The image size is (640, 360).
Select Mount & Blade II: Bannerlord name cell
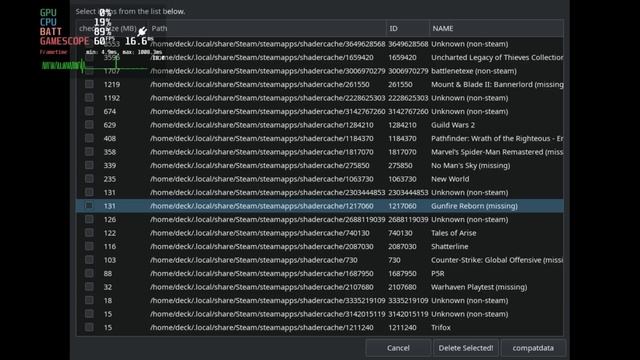click(x=497, y=84)
